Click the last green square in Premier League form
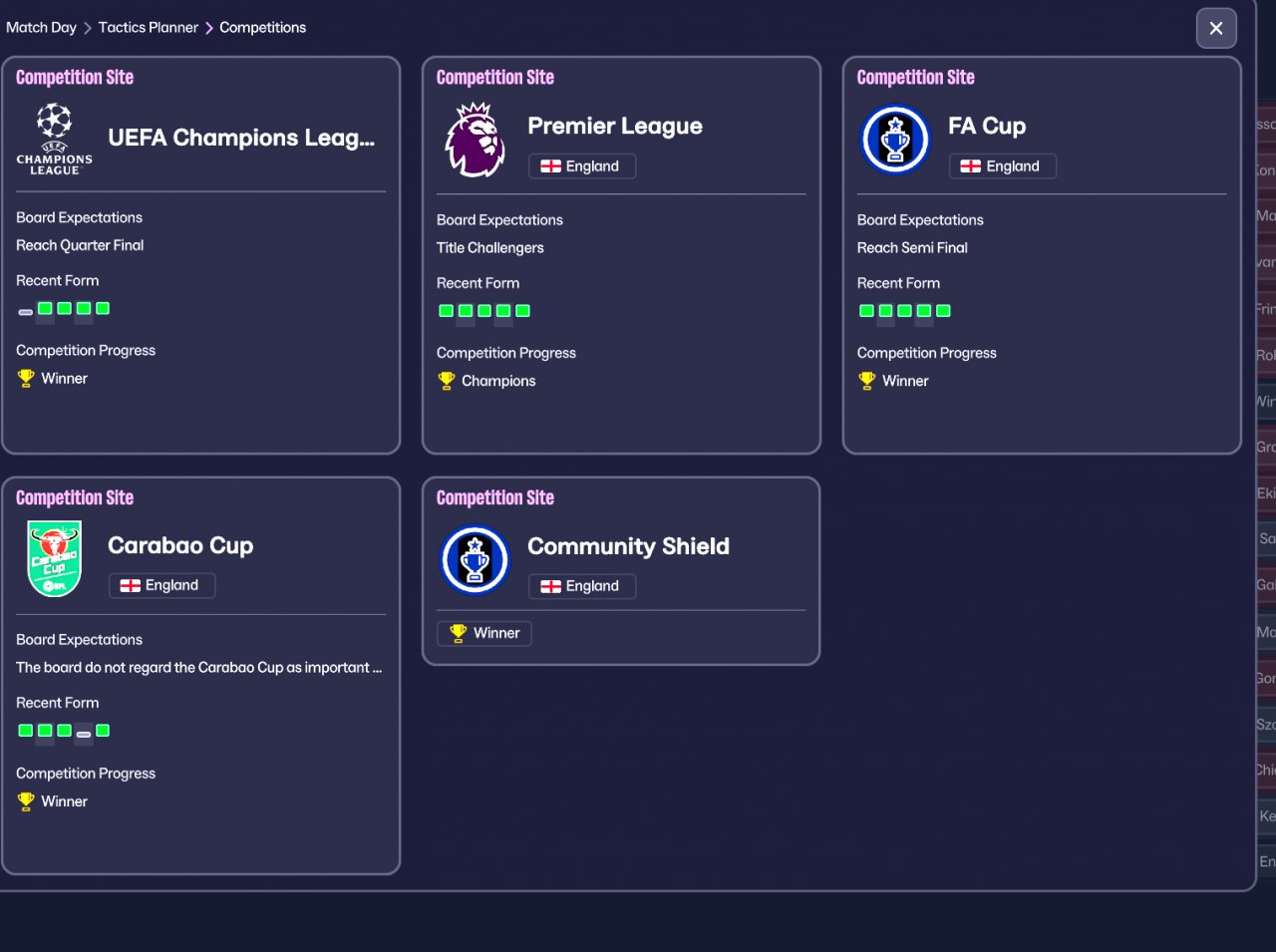This screenshot has height=952, width=1276. (523, 311)
